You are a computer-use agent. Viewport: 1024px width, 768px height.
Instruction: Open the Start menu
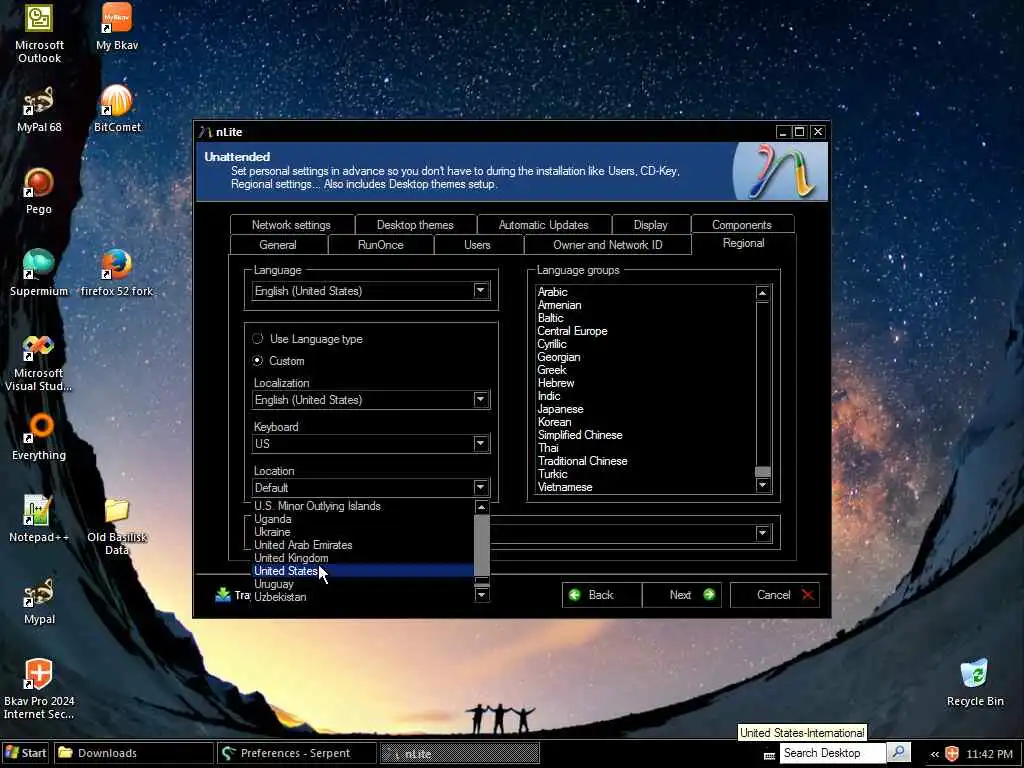tap(25, 753)
